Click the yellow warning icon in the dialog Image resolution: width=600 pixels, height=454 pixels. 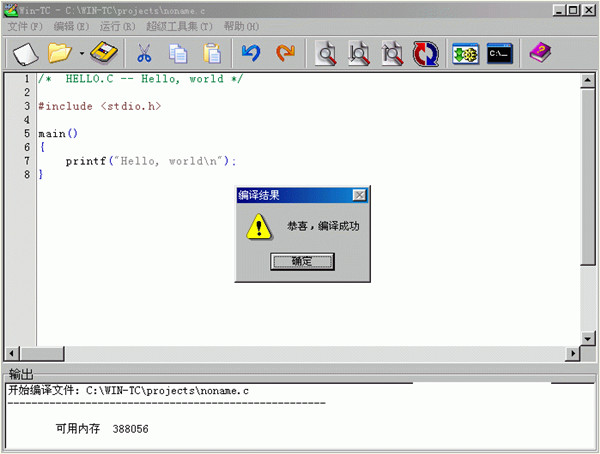[x=259, y=227]
